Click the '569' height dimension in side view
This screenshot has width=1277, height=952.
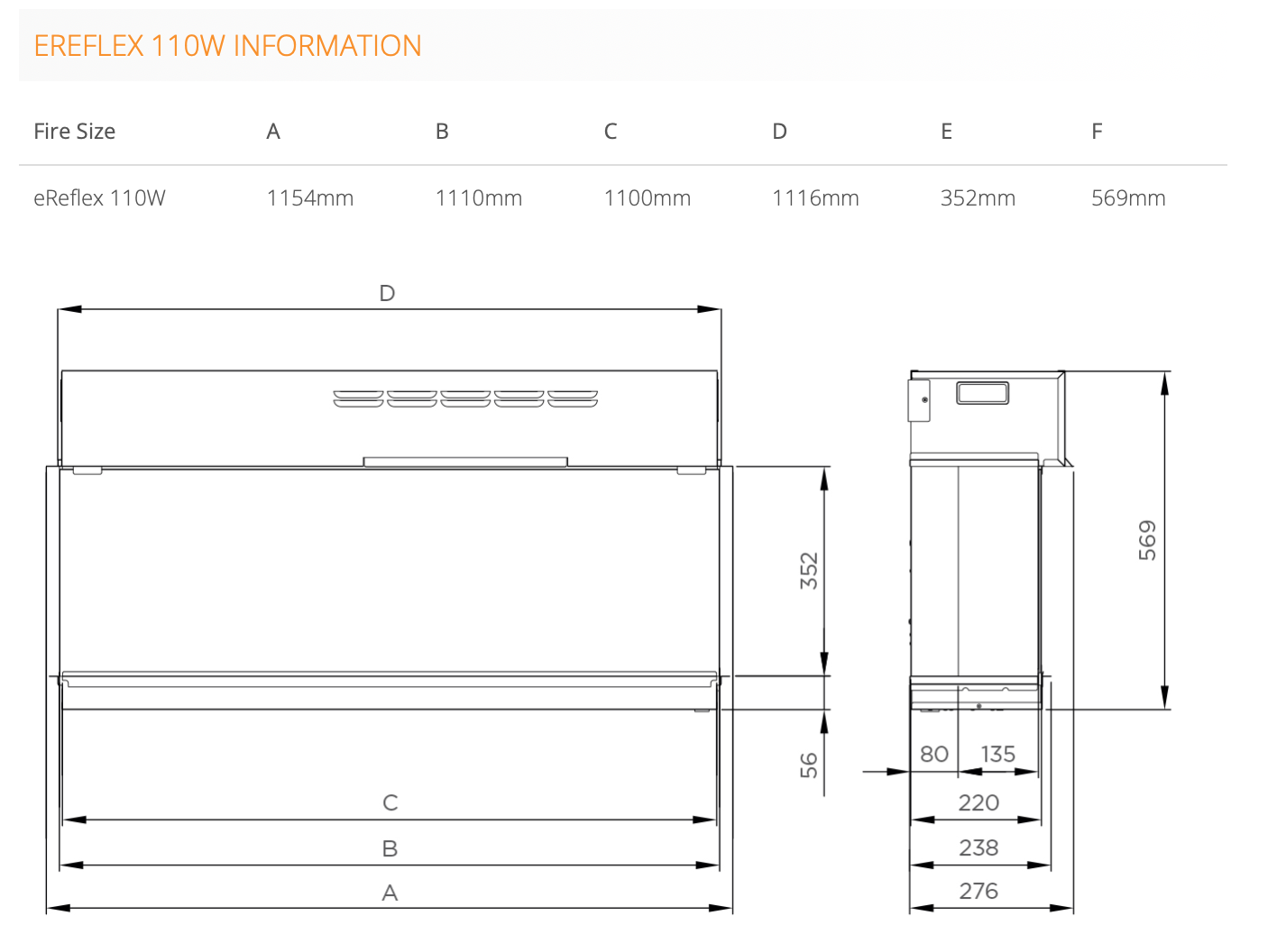1147,540
